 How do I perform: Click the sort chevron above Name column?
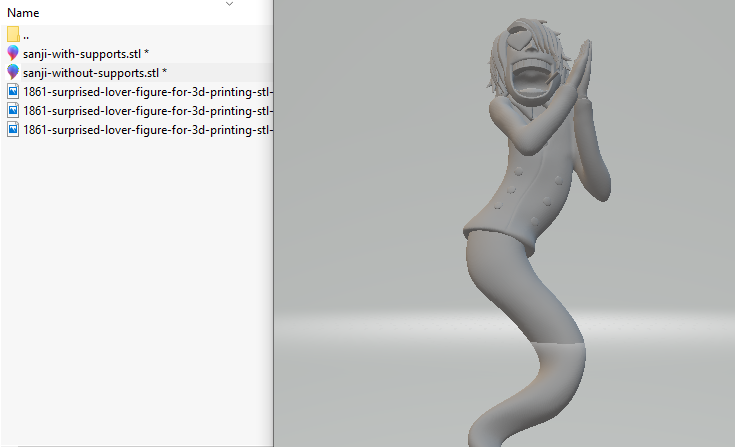tap(229, 4)
